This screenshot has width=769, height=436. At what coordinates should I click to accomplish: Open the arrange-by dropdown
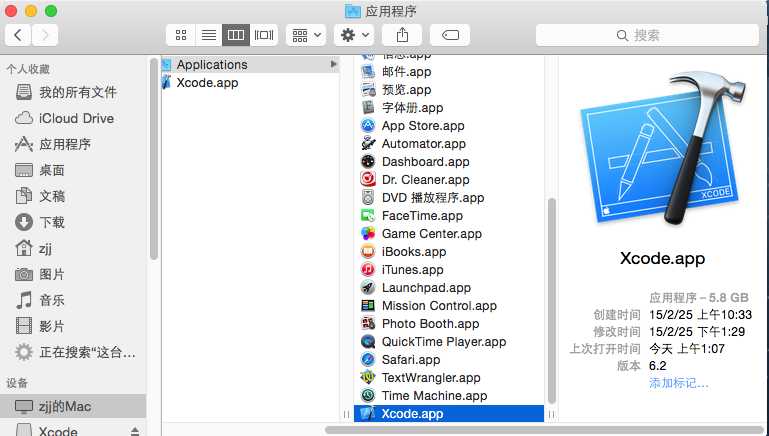point(306,35)
